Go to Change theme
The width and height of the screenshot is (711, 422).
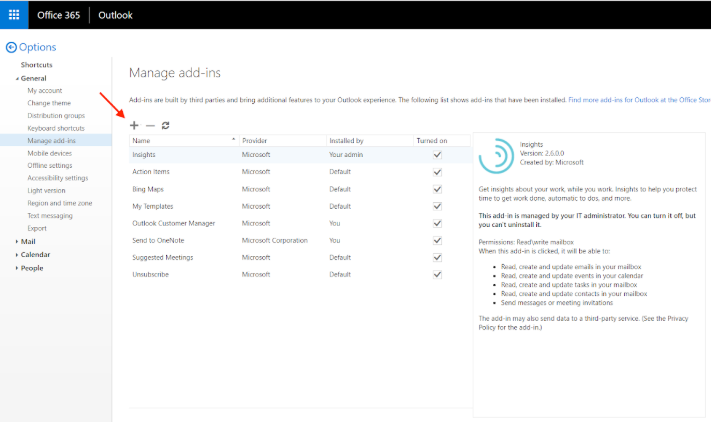(x=49, y=103)
